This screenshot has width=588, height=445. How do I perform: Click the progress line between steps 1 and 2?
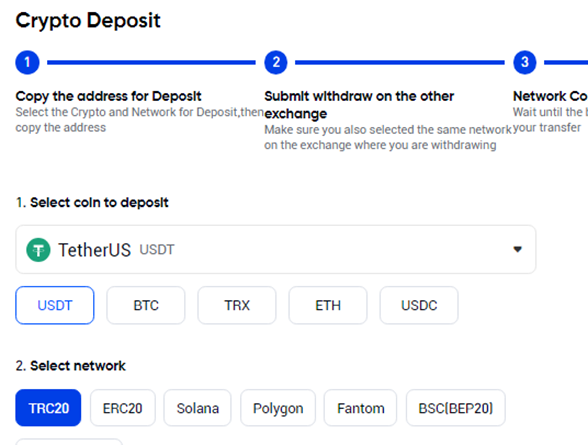[152, 62]
